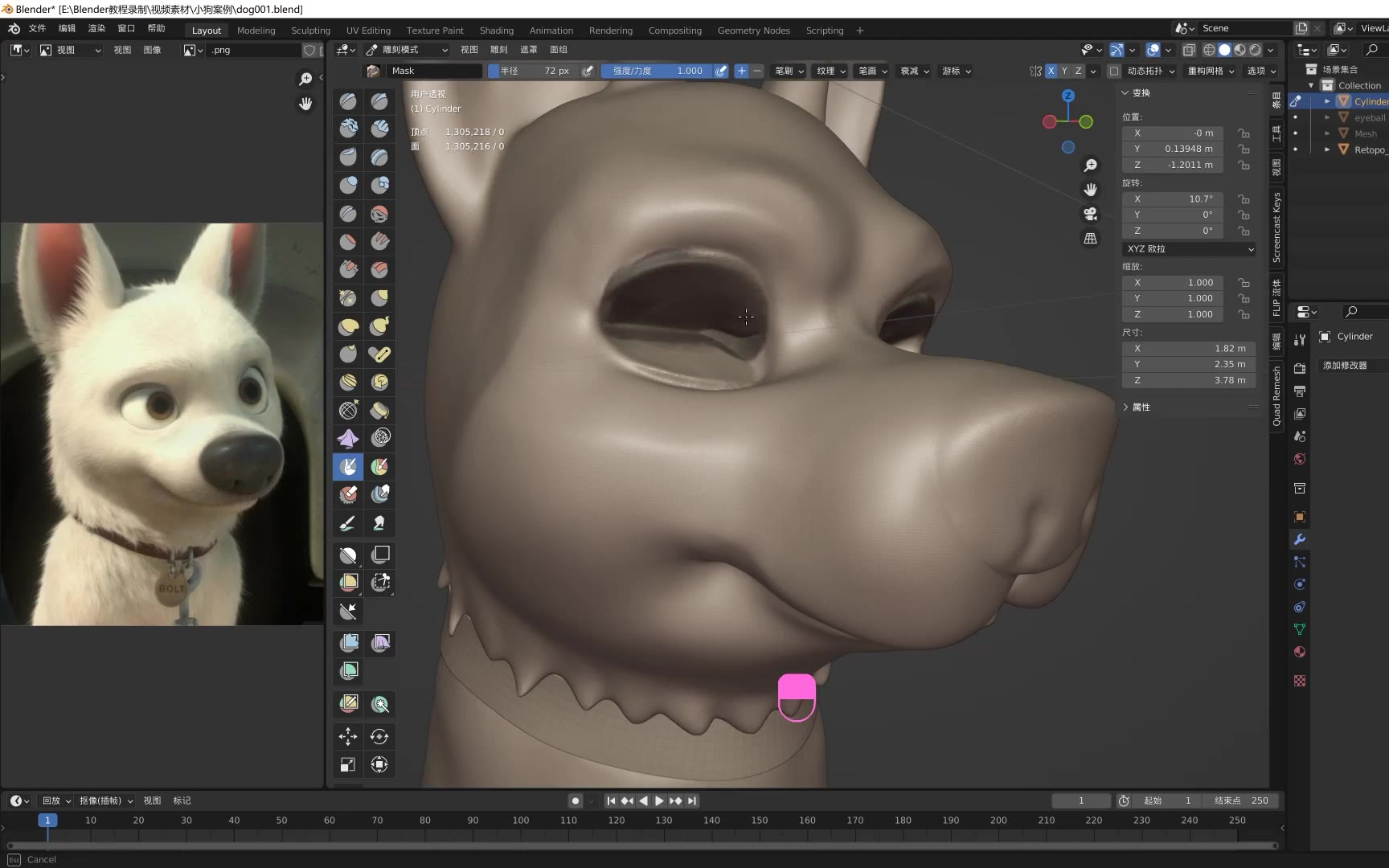Toggle radius pen pressure button
1389x868 pixels.
(x=588, y=71)
